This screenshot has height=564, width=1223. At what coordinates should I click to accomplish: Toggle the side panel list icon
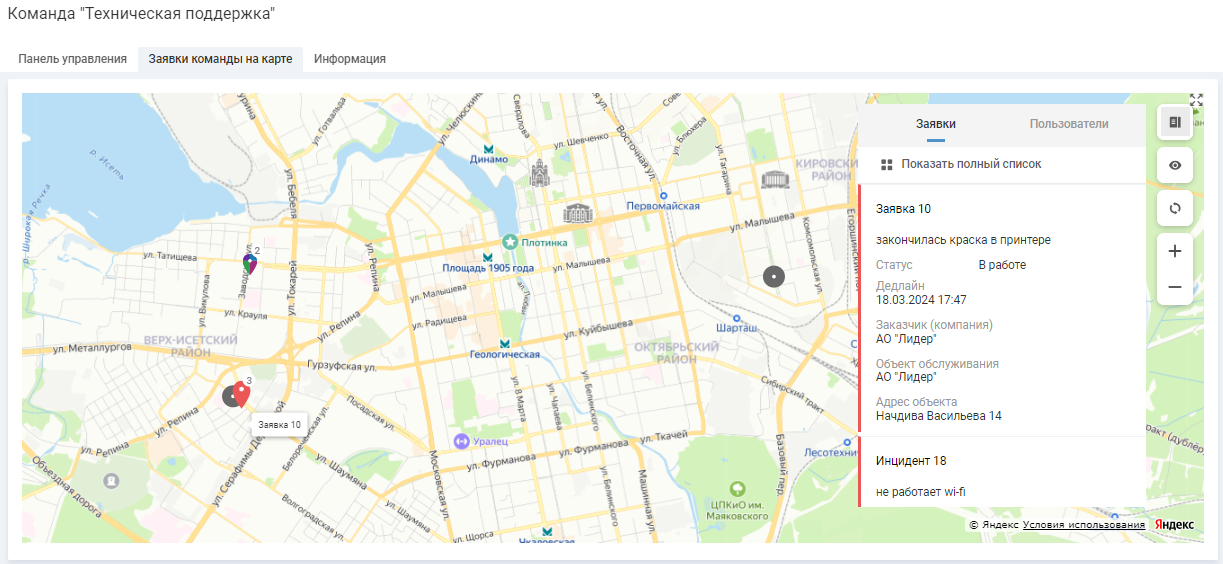(1174, 122)
